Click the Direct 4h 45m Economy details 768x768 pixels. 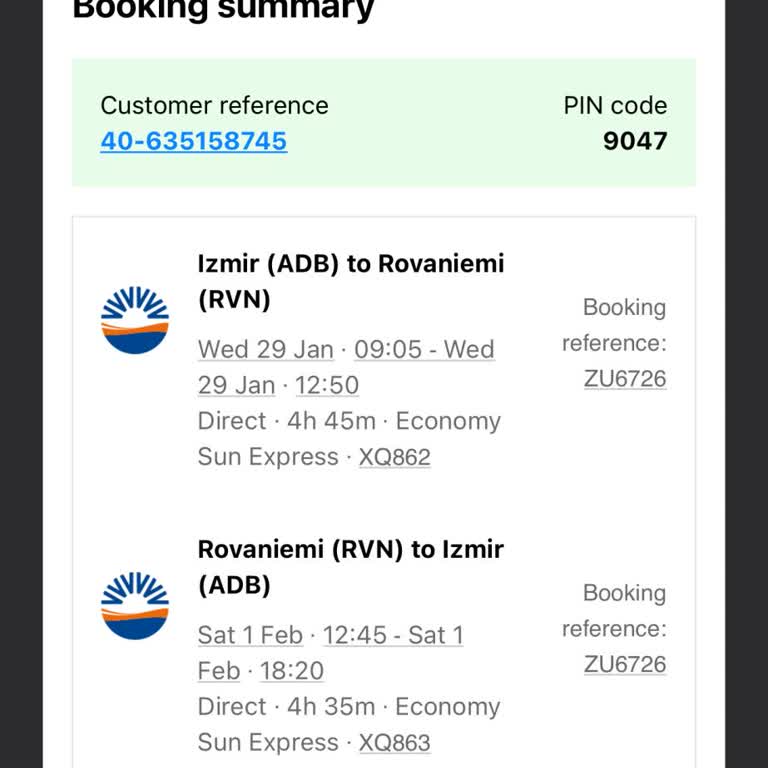349,421
